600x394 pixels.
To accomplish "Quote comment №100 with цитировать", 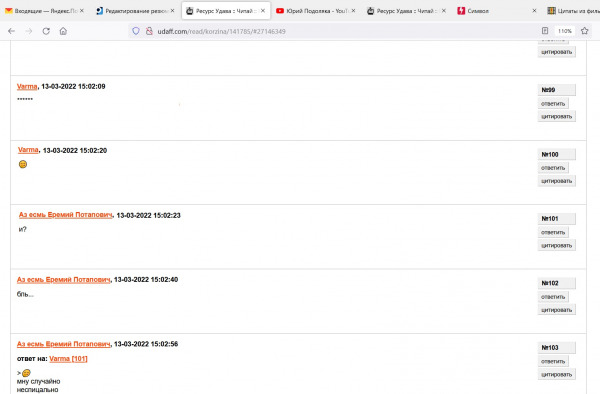I will pos(556,181).
